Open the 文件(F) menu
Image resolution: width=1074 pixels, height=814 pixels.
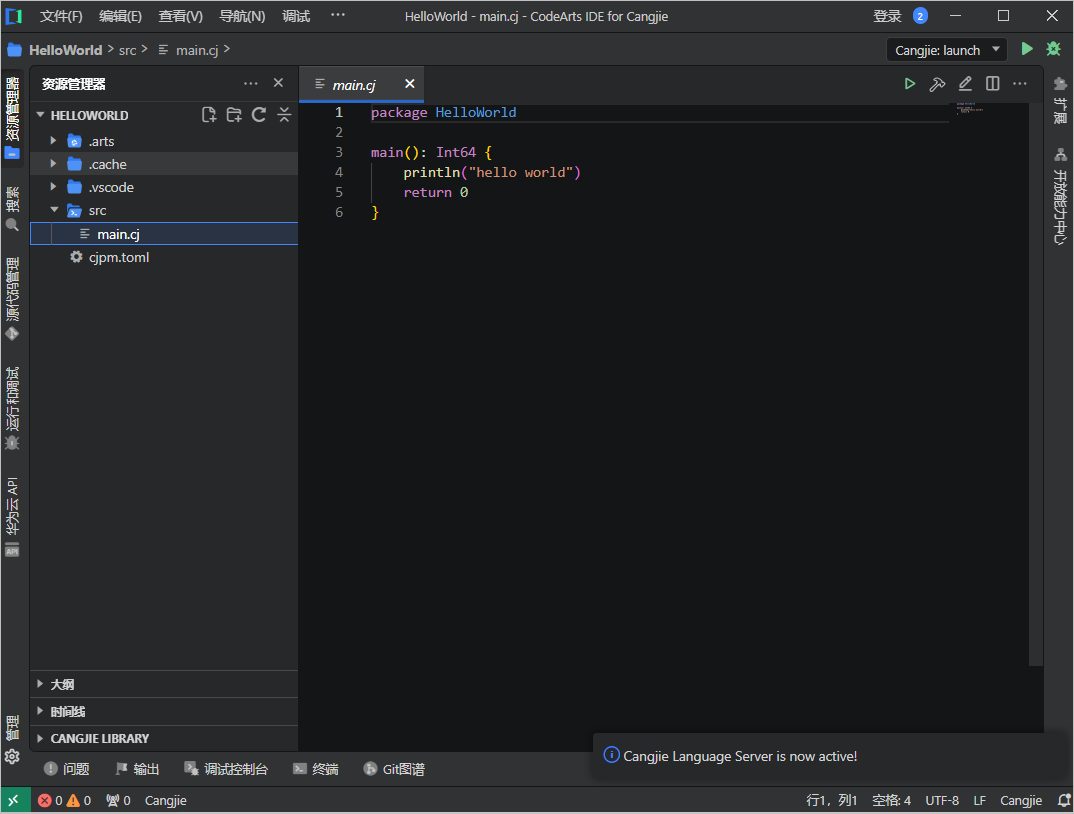coord(61,16)
